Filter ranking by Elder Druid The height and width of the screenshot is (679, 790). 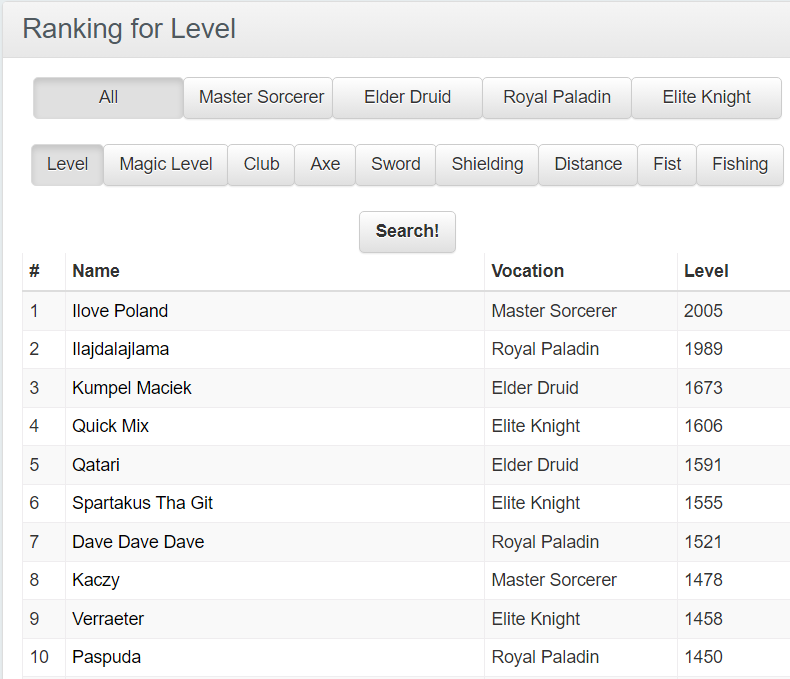(407, 98)
